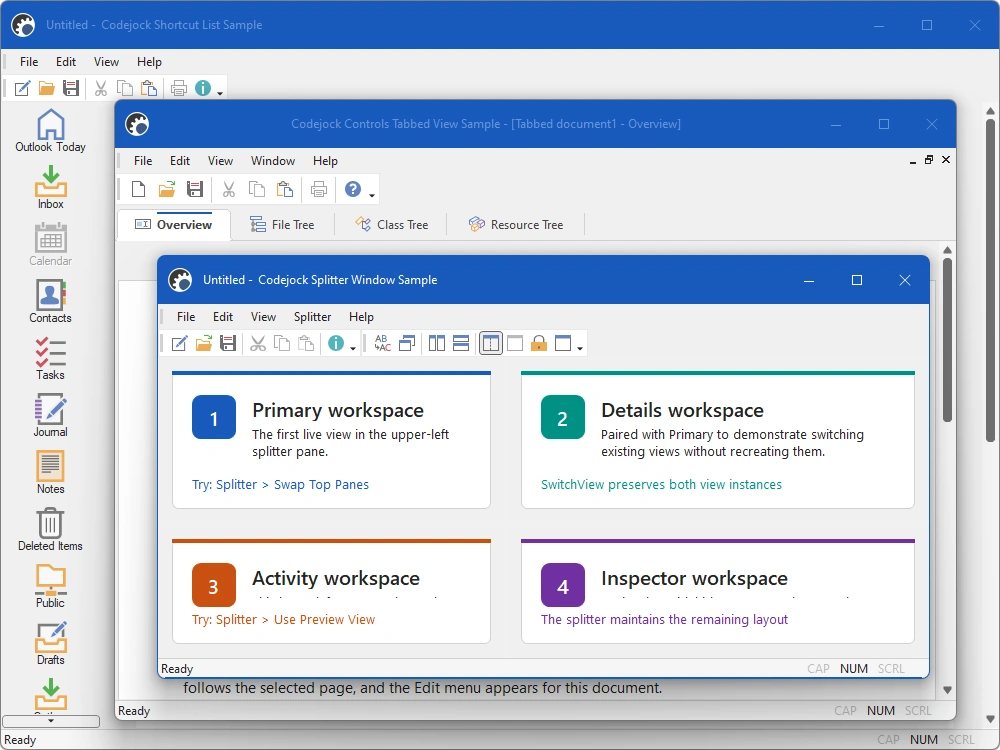The height and width of the screenshot is (750, 1000).
Task: Select the Inbox shortcut icon
Action: [x=50, y=180]
